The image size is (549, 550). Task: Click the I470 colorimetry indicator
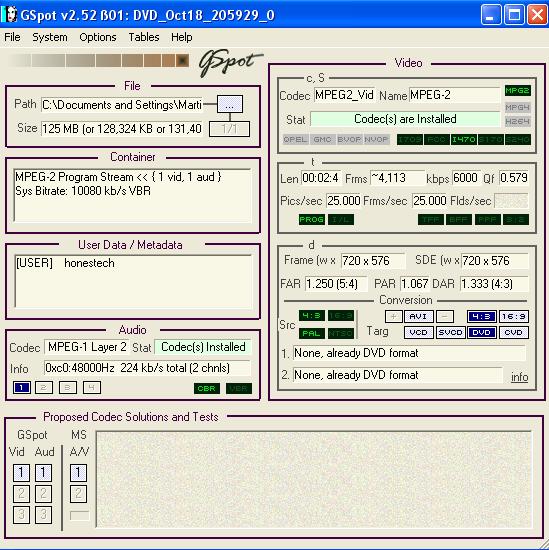(464, 139)
